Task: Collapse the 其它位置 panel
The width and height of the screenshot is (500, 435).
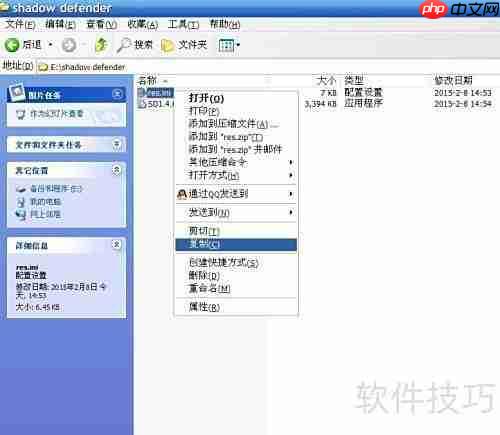Action: 117,170
